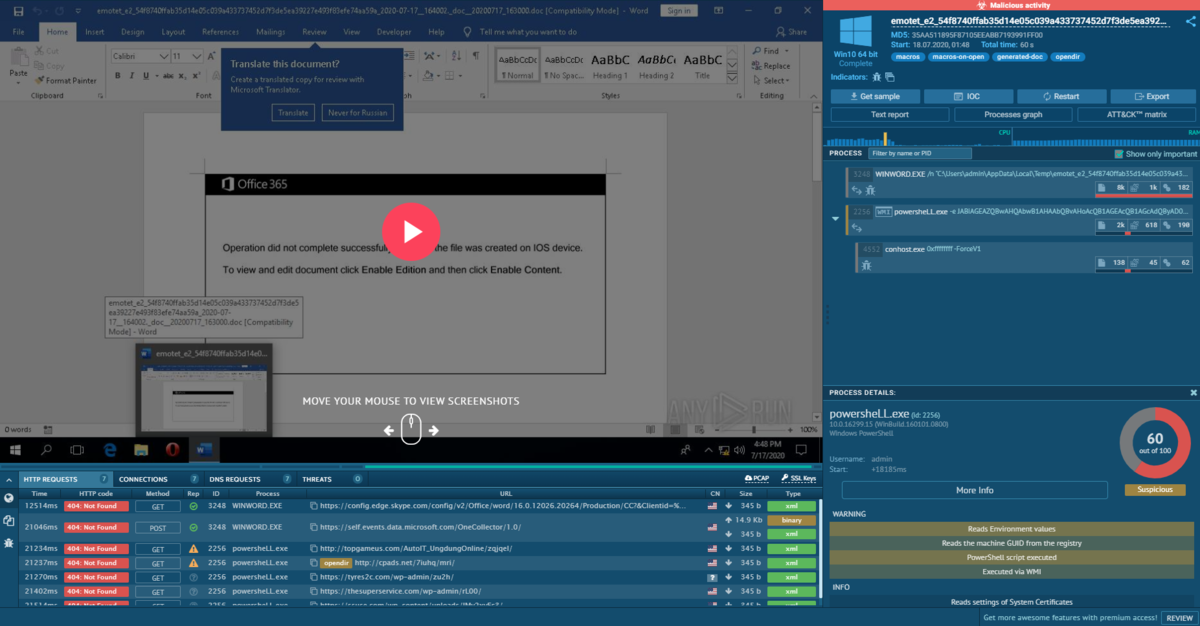Screen dimensions: 1200x626
Task: Click powershell.exe registry count 190
Action: point(1177,226)
